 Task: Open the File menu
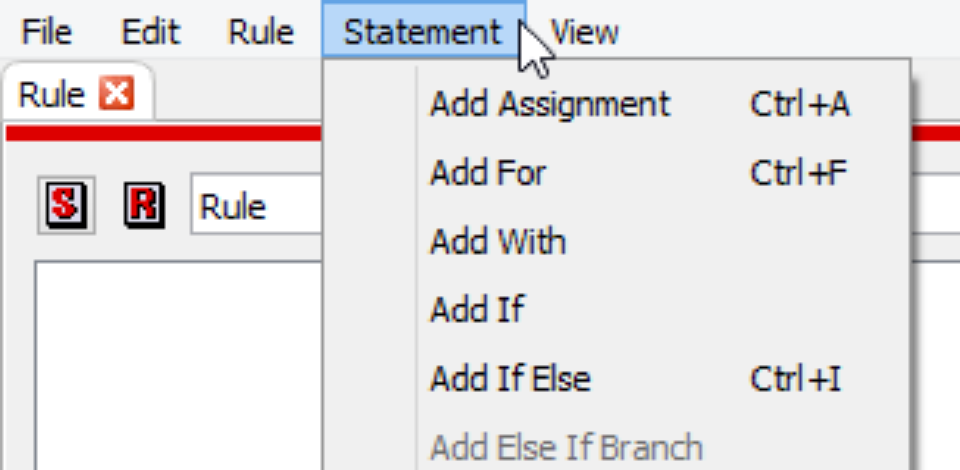point(46,32)
